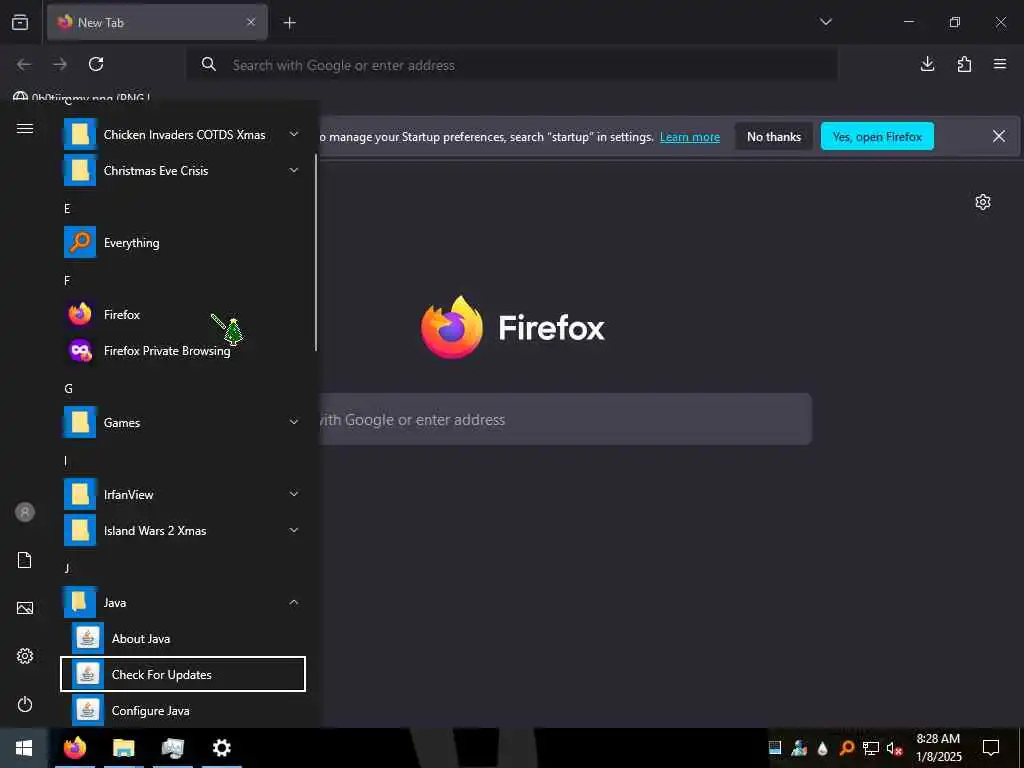Open Firefox downloads panel

coord(927,64)
